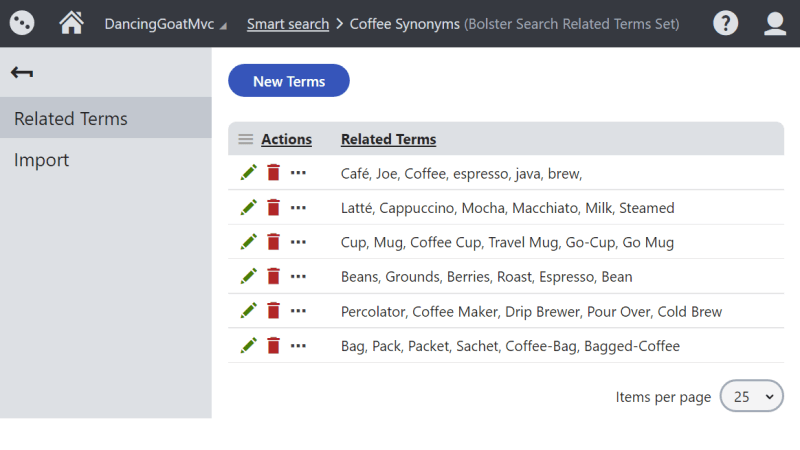Viewport: 800px width, 450px height.
Task: Edit the Percolator, Coffee Maker row
Action: [x=249, y=311]
